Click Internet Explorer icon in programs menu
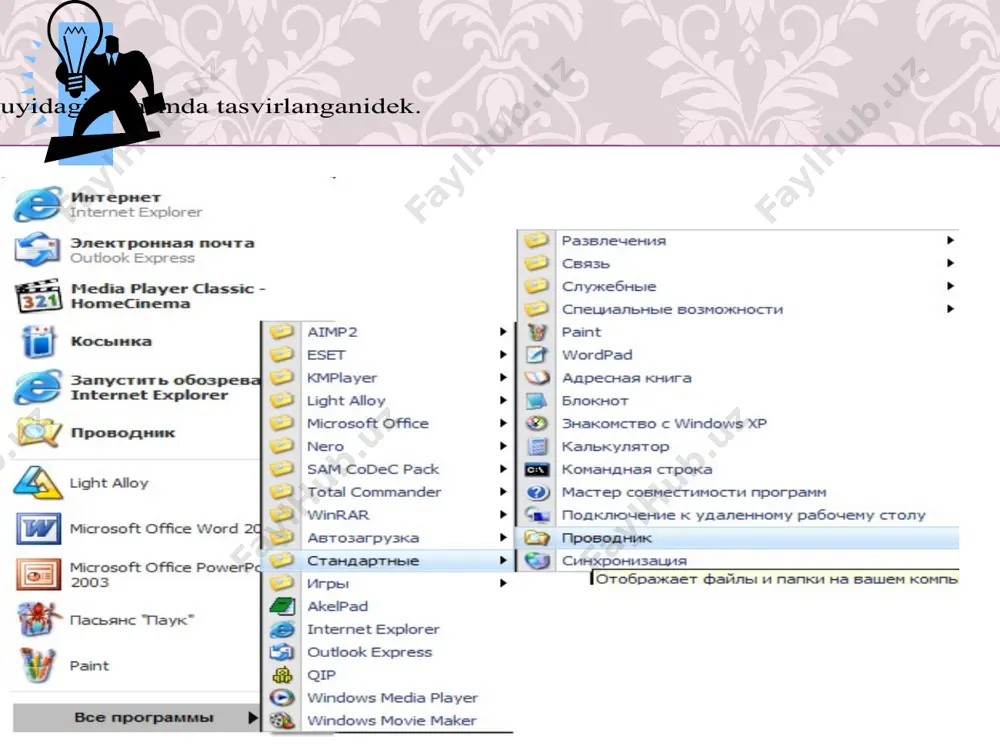The width and height of the screenshot is (1000, 750). coord(282,629)
